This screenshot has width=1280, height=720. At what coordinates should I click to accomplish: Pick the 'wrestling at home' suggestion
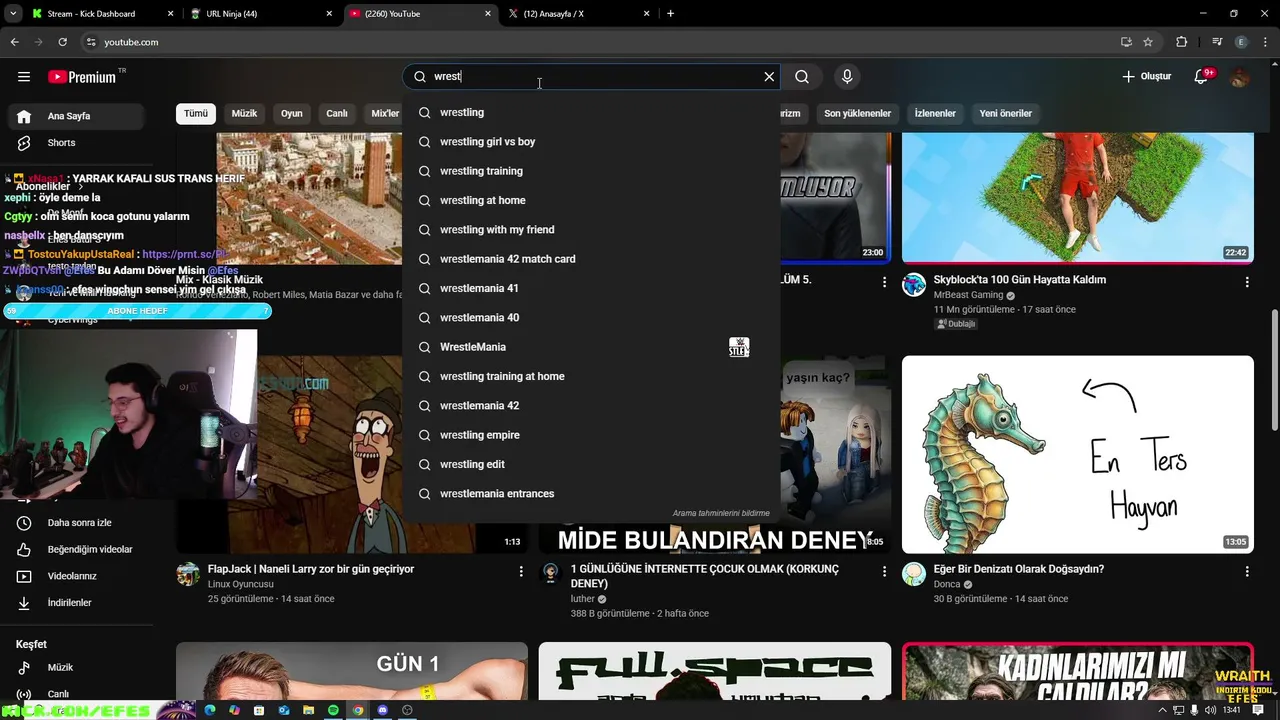[x=591, y=200]
